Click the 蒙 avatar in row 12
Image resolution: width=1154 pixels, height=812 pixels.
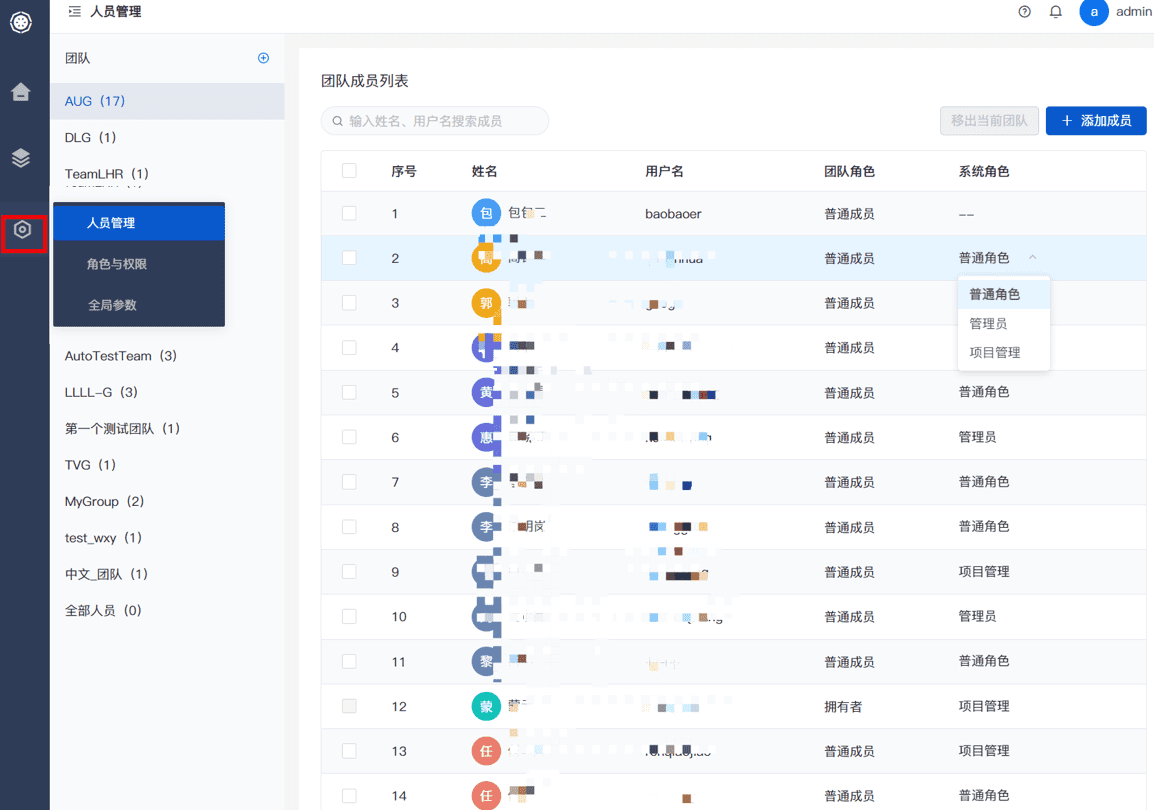pos(486,707)
